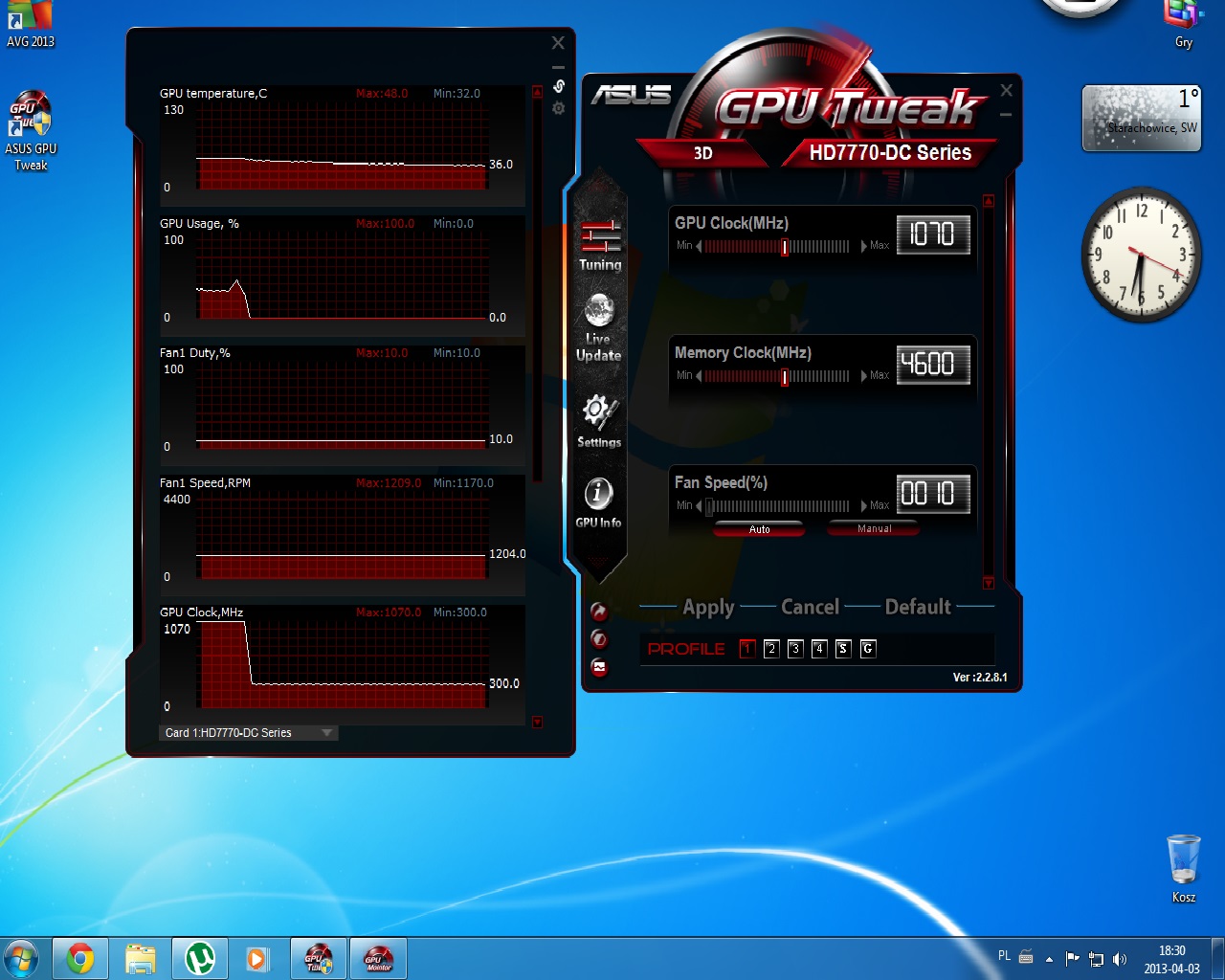Click the GPU Clock value box showing 1070
This screenshot has height=980, width=1225.
point(933,234)
